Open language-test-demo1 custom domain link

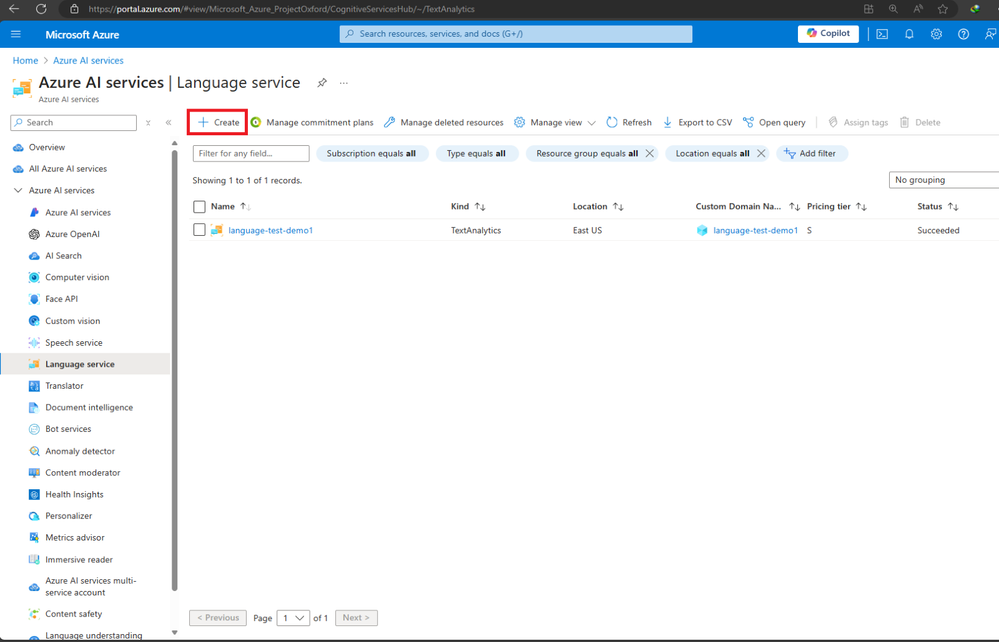(755, 231)
